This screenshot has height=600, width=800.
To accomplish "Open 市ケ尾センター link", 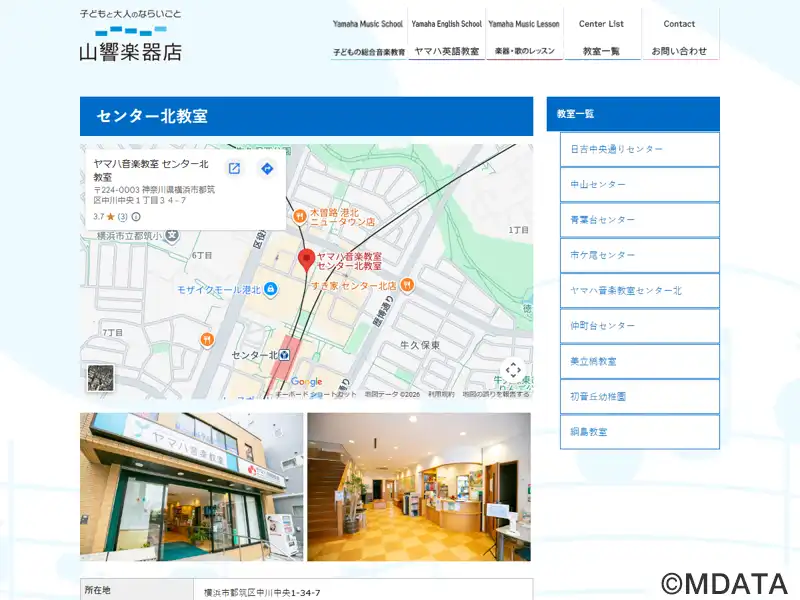I will [x=640, y=255].
